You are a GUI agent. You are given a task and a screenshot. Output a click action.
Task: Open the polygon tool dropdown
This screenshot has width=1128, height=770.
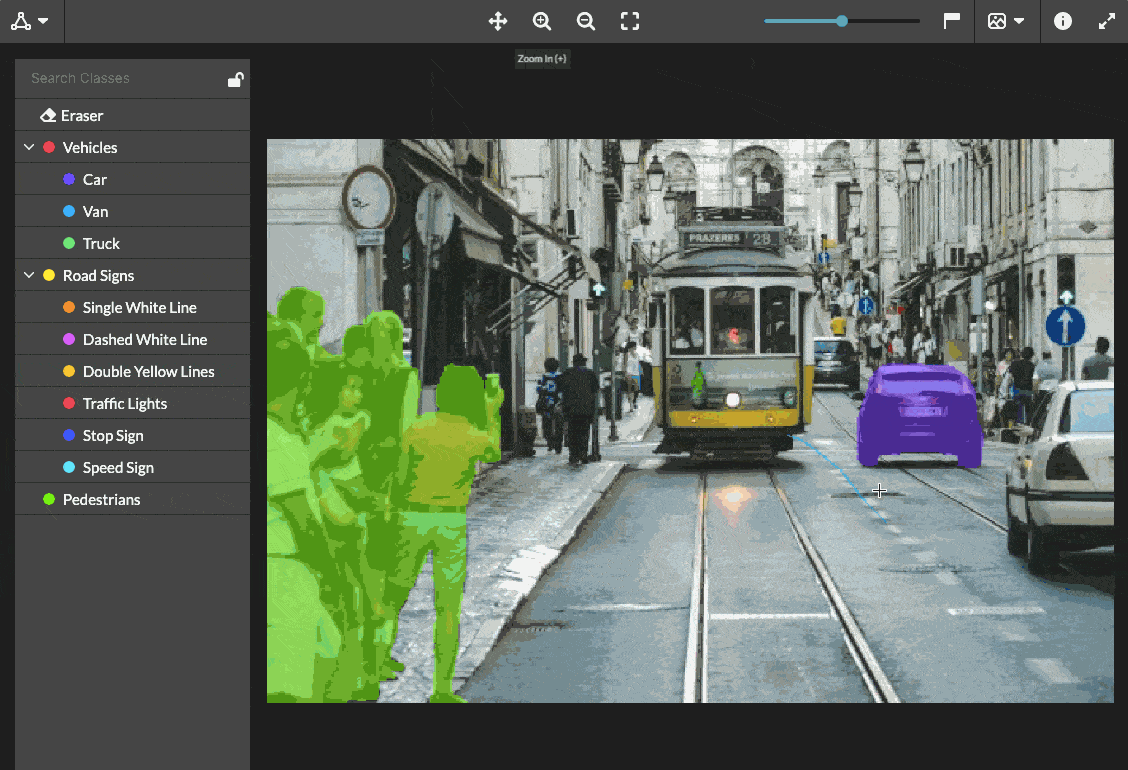click(30, 21)
